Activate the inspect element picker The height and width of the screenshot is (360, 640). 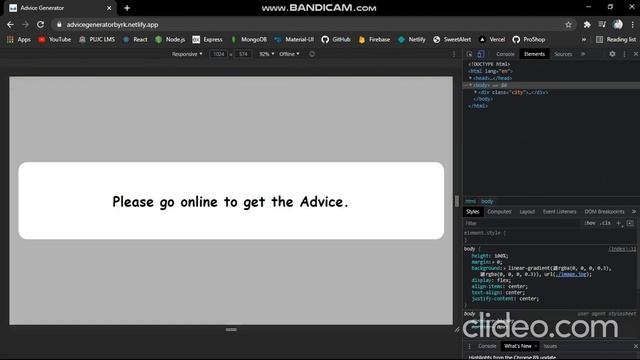tap(469, 54)
